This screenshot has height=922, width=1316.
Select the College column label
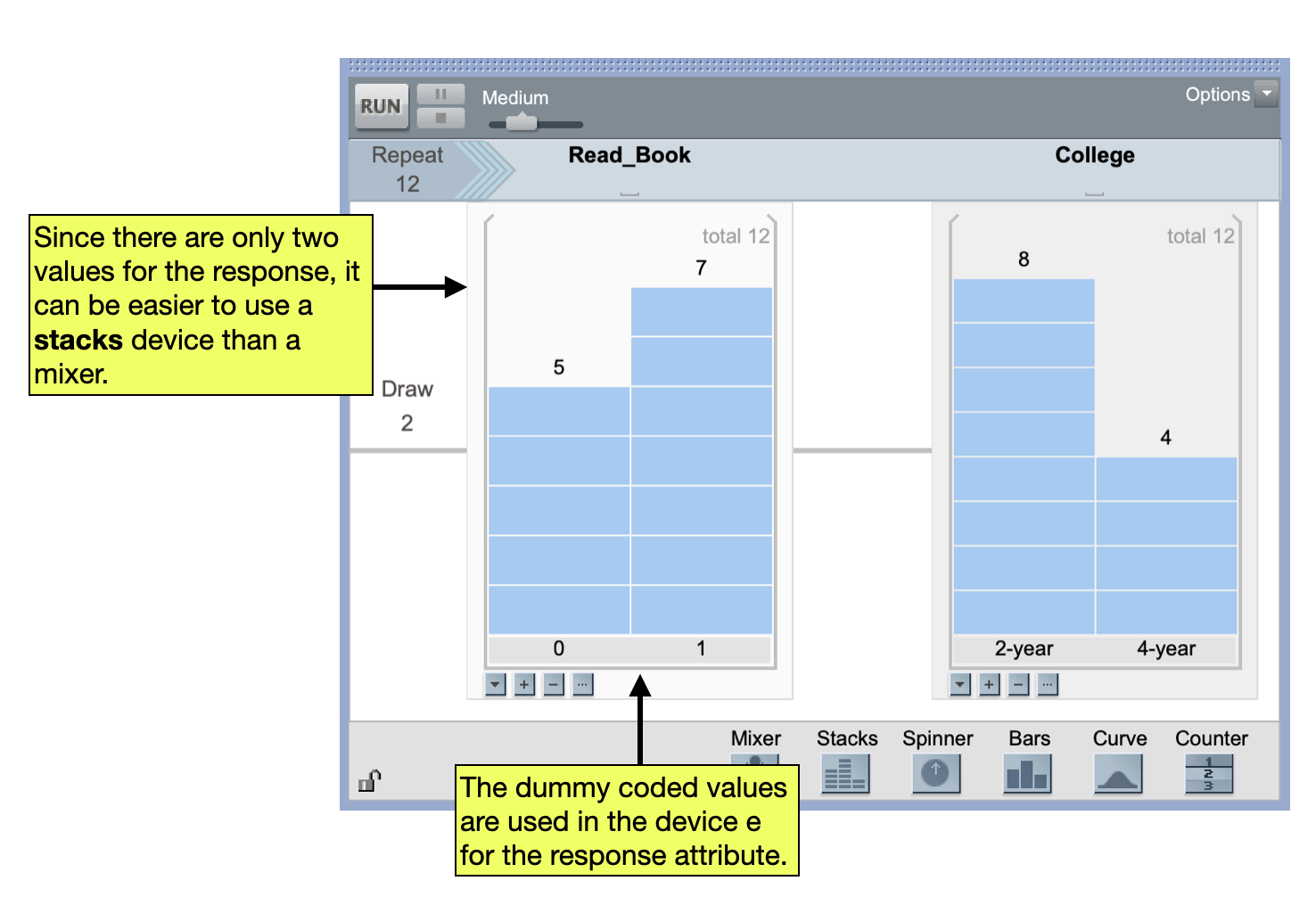click(1094, 154)
